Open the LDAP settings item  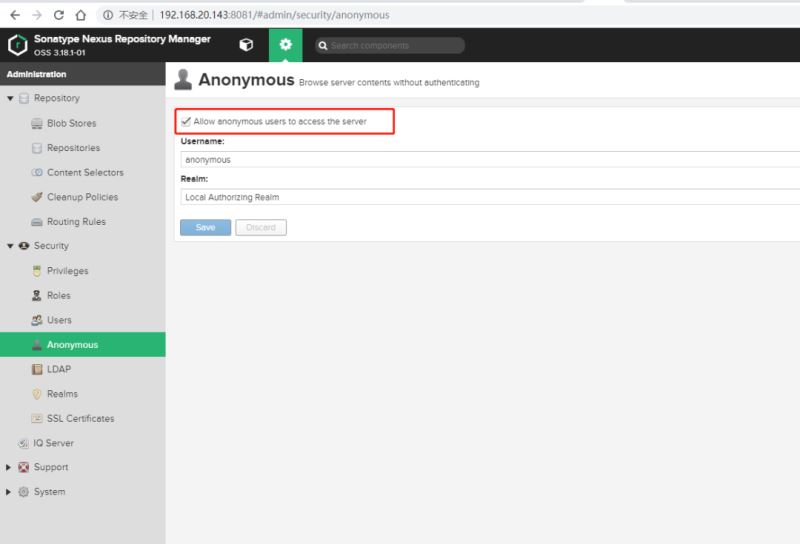58,369
